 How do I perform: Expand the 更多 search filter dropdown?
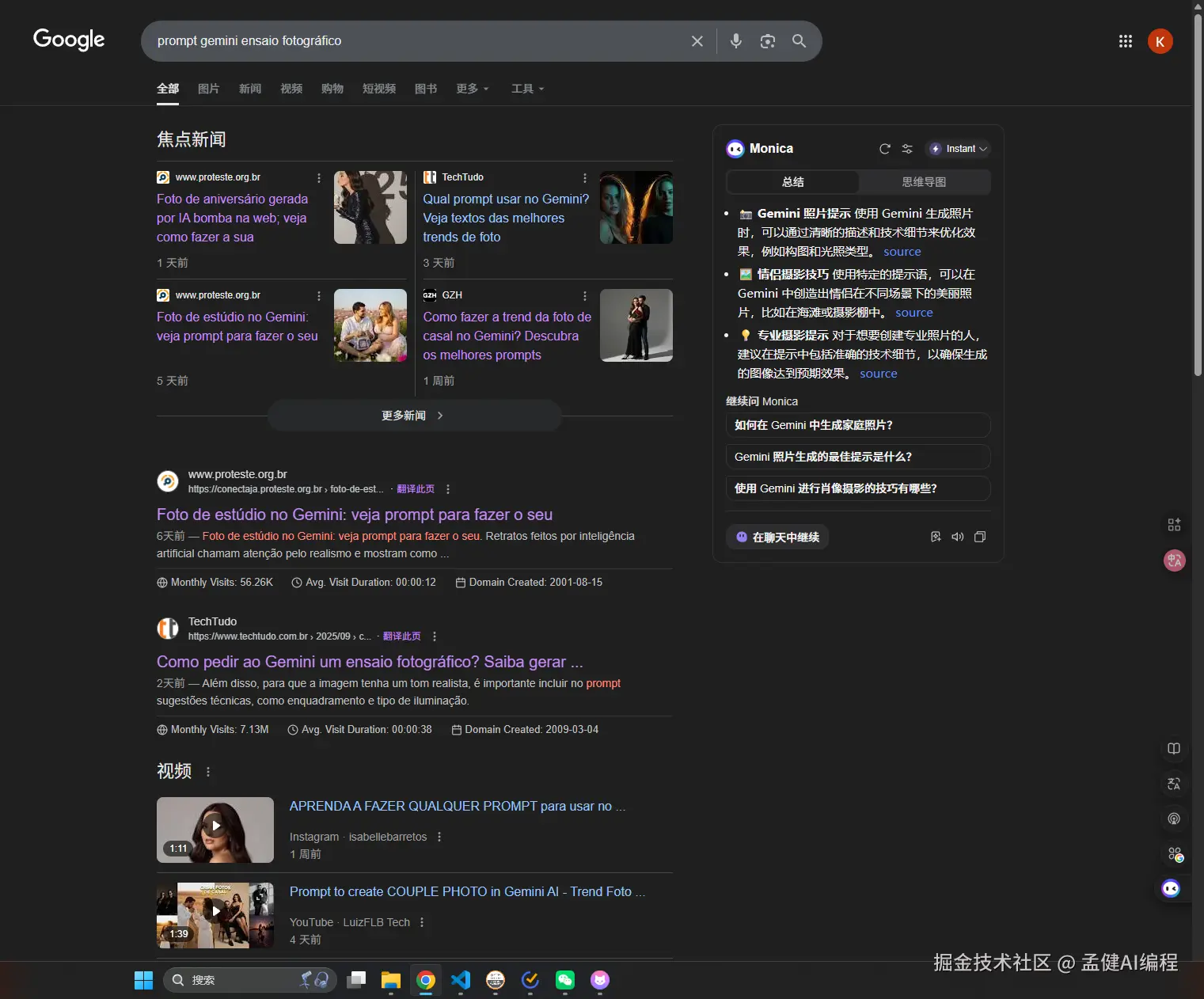[473, 89]
